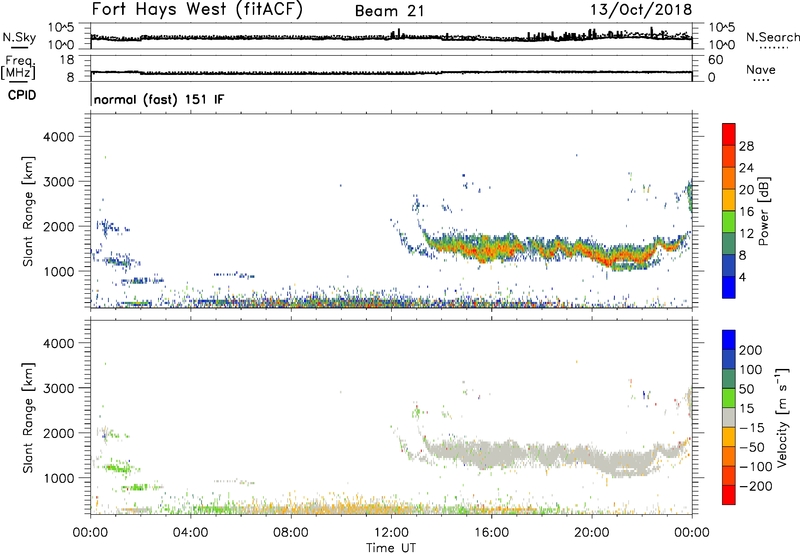Click 'Slant Range [km]' label of velocity panel

[x=28, y=418]
